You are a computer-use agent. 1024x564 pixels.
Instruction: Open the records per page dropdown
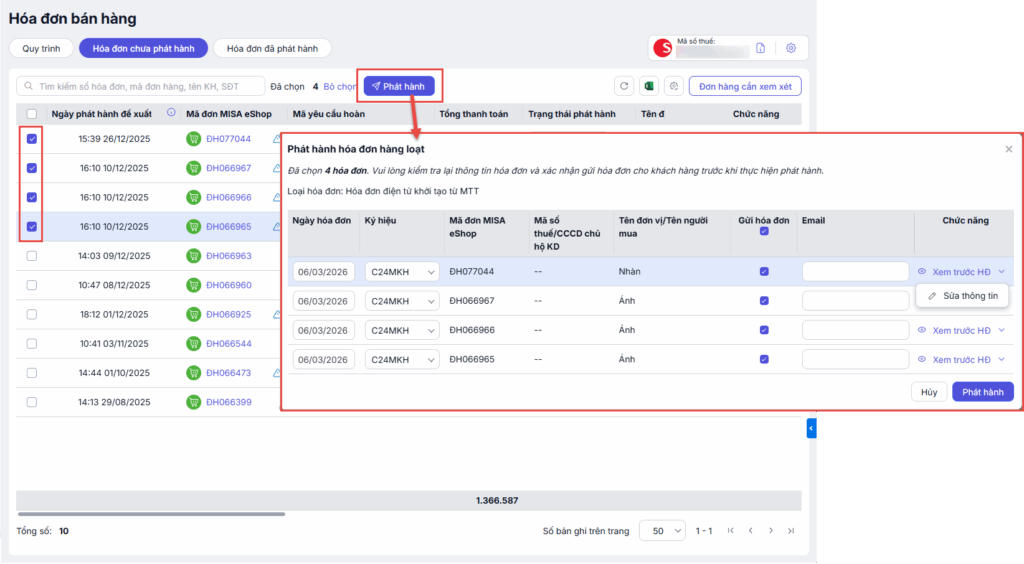tap(662, 531)
